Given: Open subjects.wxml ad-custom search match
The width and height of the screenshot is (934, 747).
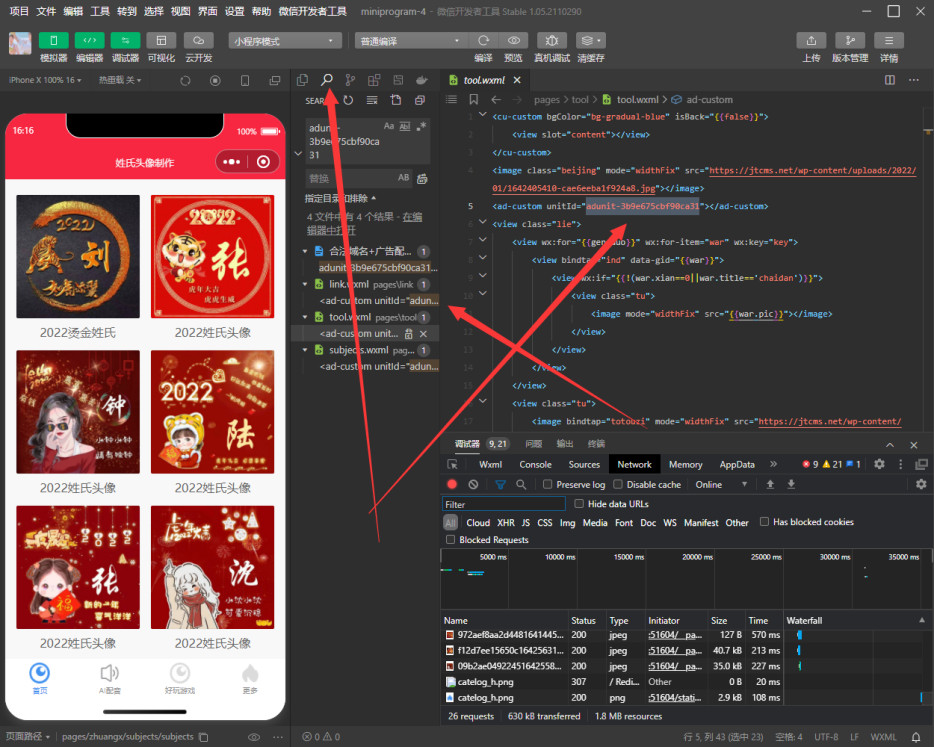Looking at the screenshot, I should (x=379, y=366).
